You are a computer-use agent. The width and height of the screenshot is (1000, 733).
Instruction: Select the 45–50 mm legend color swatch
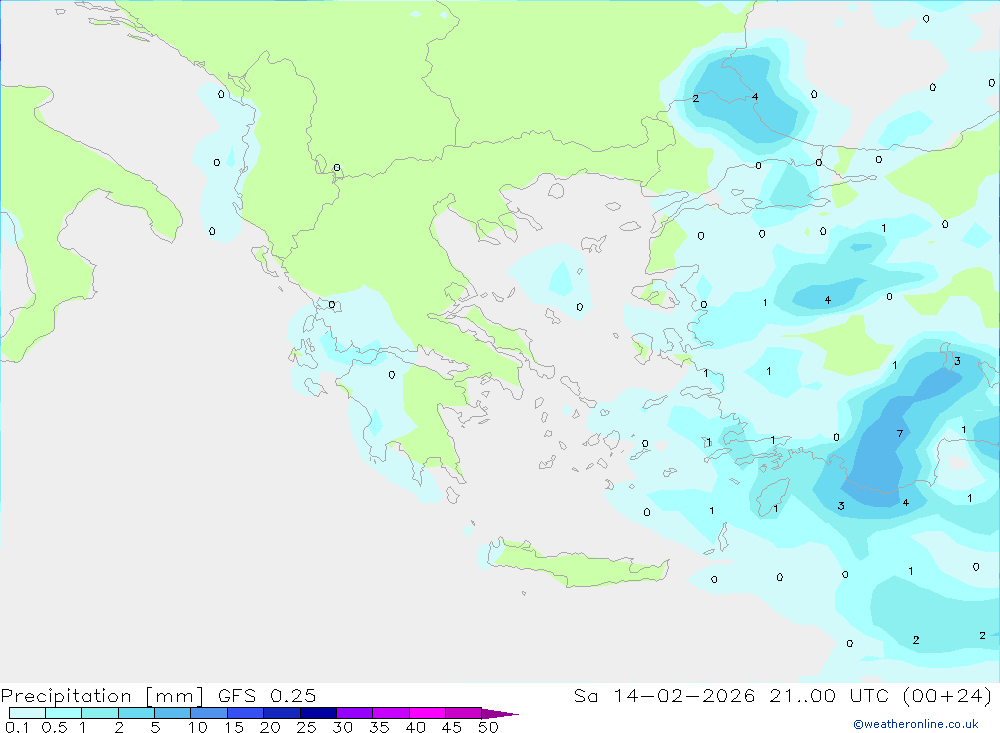464,713
